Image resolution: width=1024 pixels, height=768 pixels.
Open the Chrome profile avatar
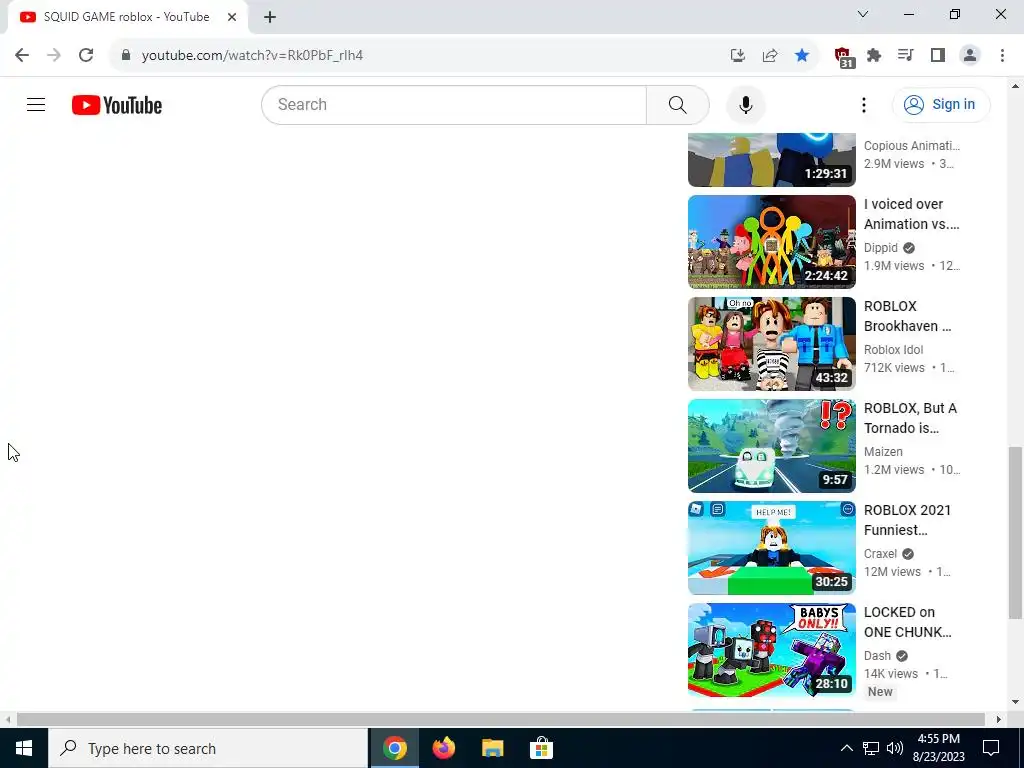pos(970,55)
